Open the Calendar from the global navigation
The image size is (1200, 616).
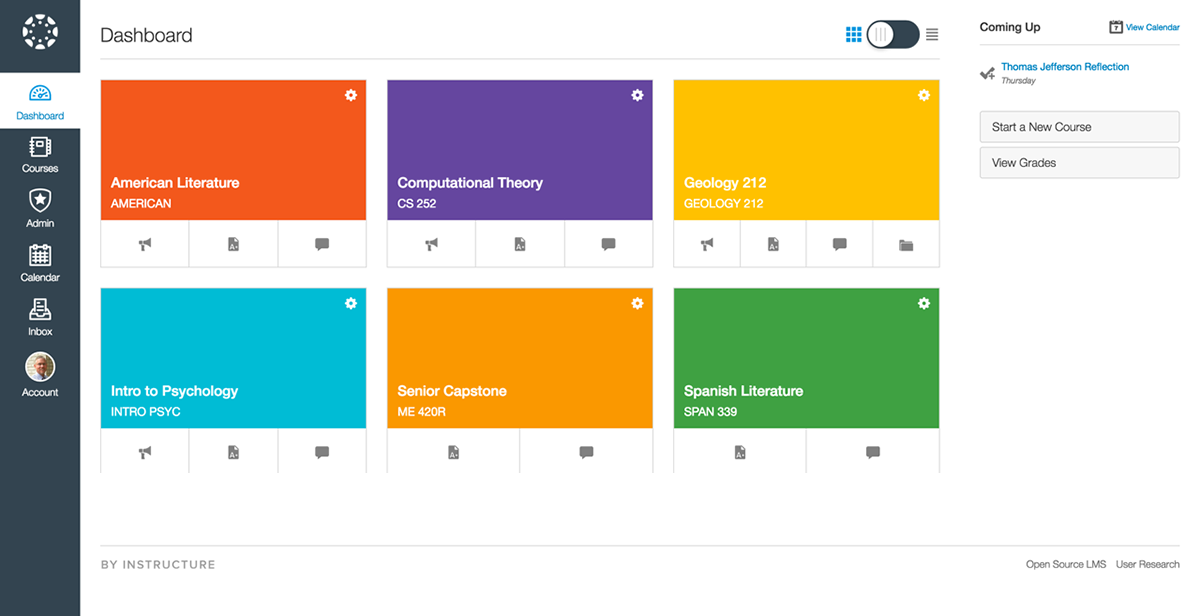(x=40, y=262)
